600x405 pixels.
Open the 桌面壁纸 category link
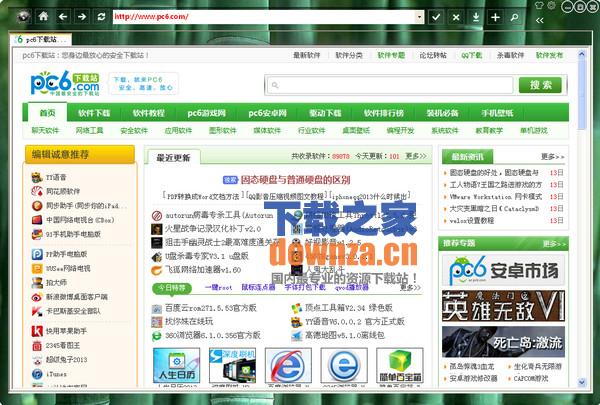pos(356,131)
